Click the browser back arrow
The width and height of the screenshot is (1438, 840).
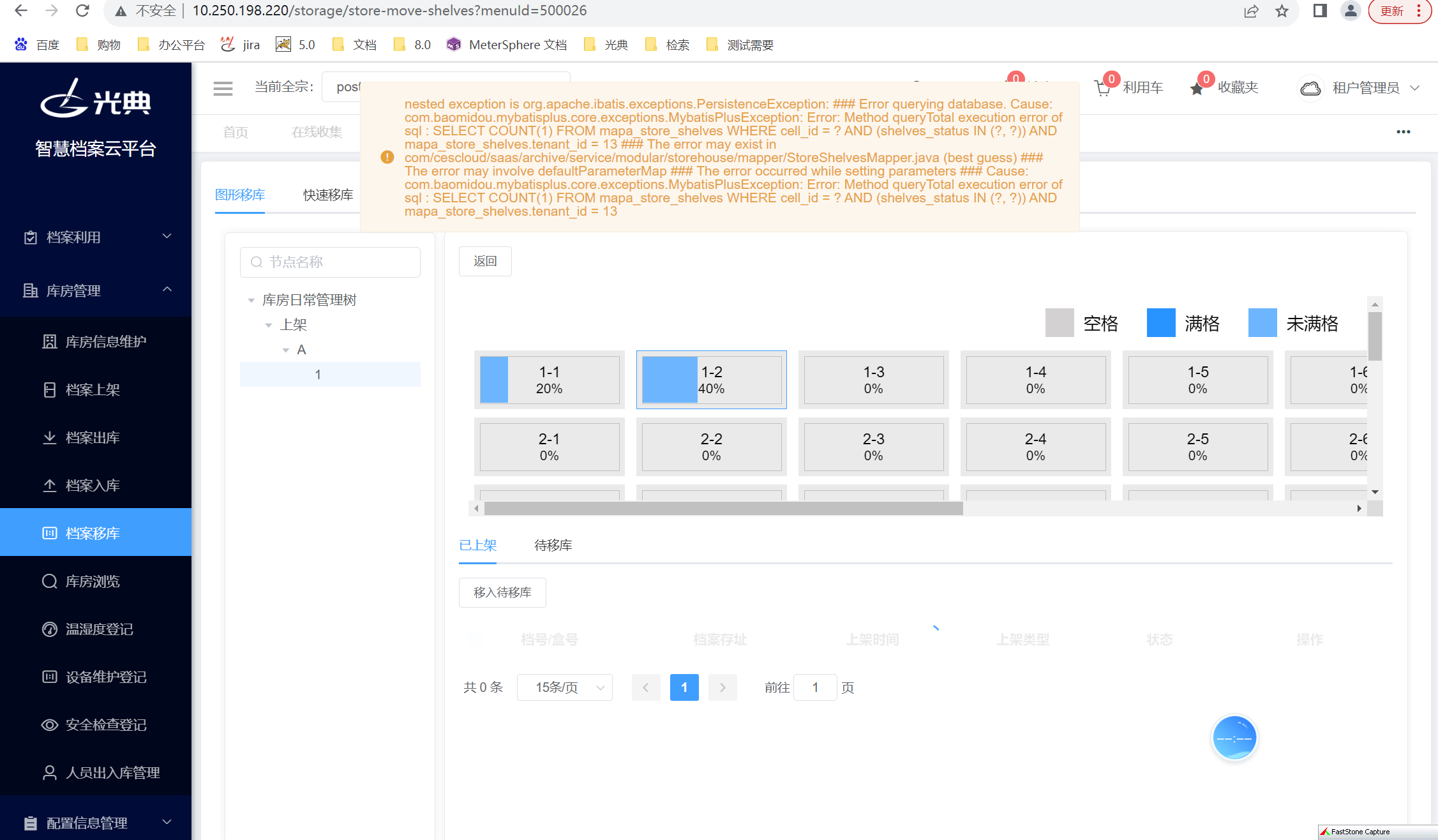(x=20, y=11)
